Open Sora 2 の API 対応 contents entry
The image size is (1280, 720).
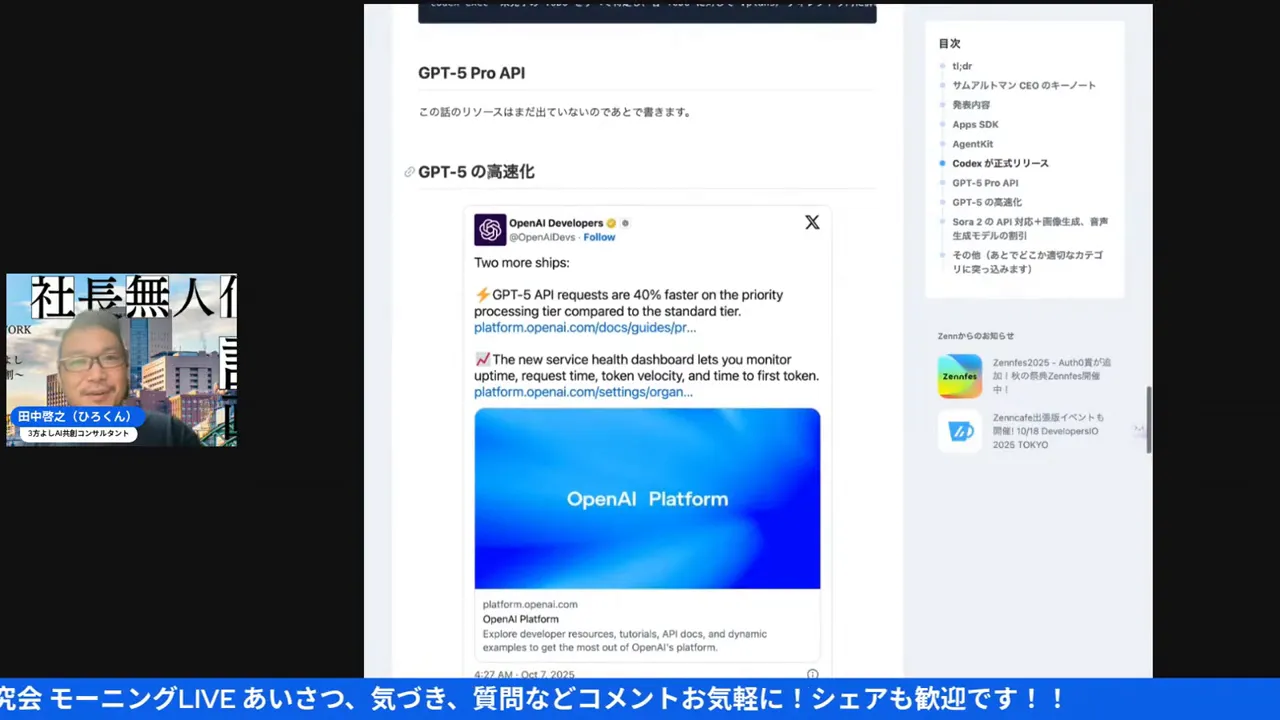(1030, 228)
